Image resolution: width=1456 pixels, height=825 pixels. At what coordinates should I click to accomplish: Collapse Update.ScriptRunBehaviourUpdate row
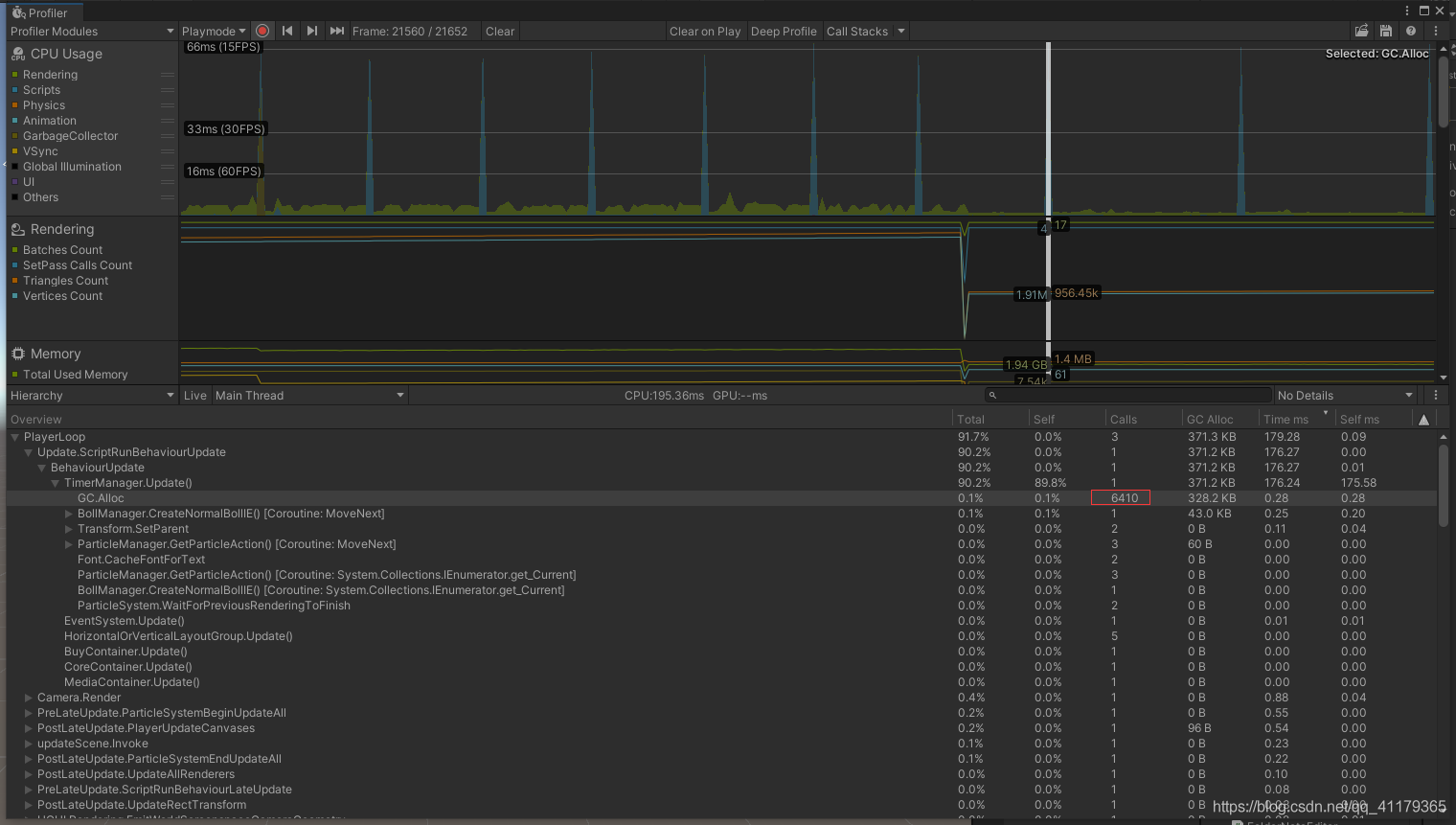(x=28, y=452)
